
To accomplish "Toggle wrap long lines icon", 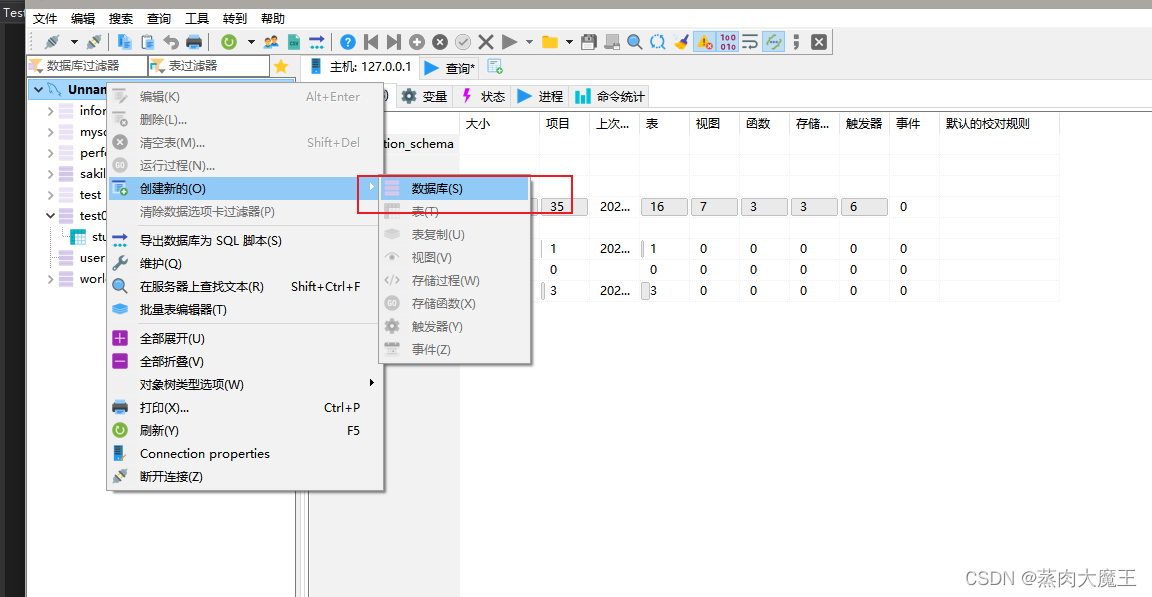I will pos(750,42).
